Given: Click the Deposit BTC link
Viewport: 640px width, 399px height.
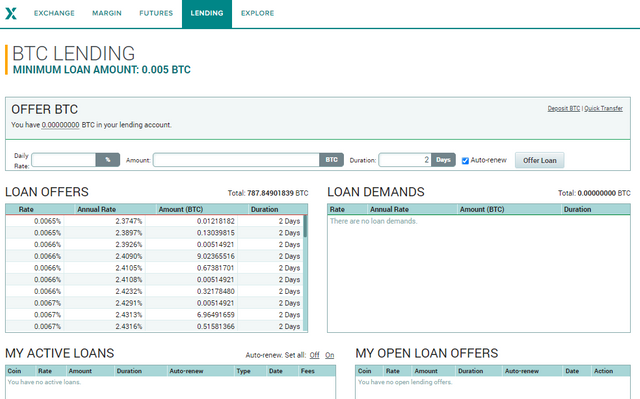Looking at the screenshot, I should [564, 109].
